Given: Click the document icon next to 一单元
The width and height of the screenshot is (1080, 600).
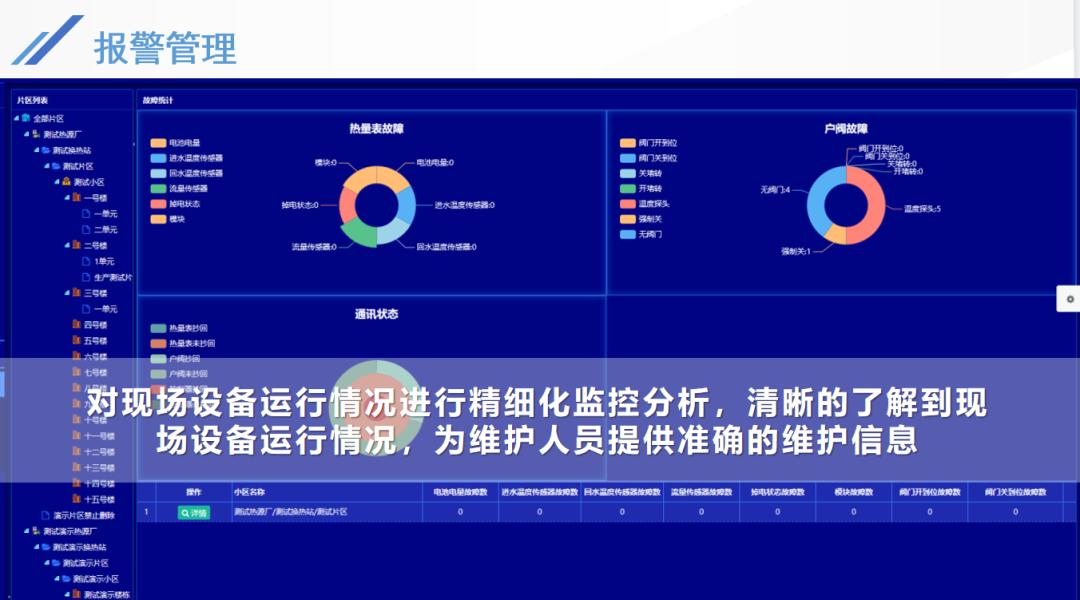Looking at the screenshot, I should coord(87,213).
